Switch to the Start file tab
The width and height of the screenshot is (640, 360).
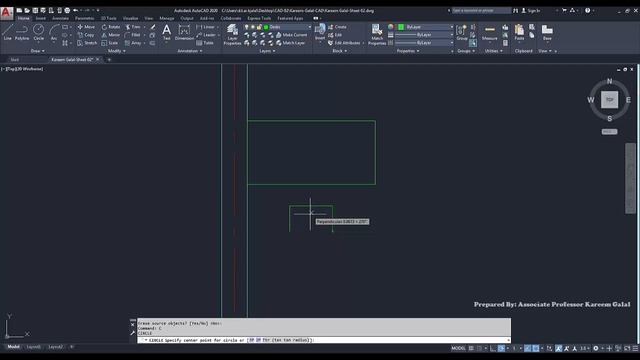coord(15,60)
